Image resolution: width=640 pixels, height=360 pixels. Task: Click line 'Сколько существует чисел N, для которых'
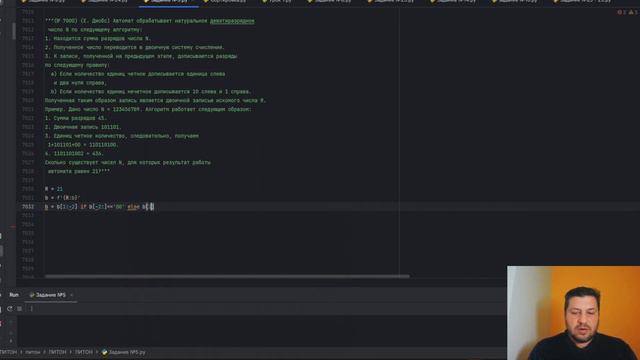(x=128, y=162)
